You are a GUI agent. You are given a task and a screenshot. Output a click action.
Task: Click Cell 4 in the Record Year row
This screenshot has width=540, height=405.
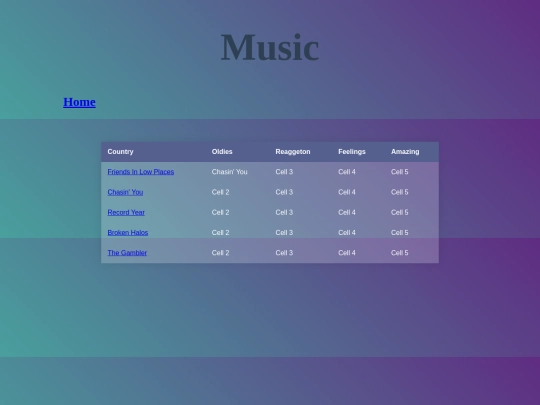[347, 212]
